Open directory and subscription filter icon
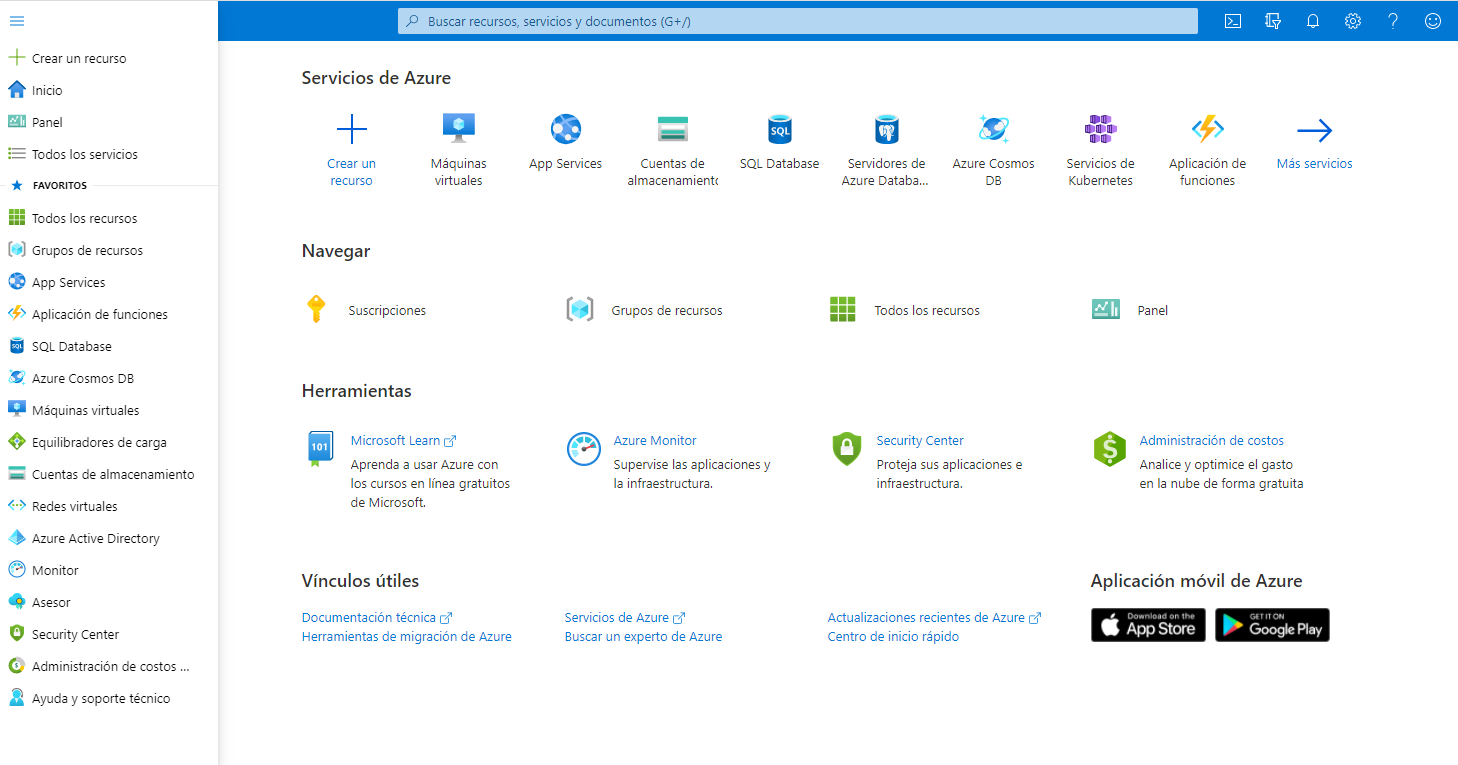This screenshot has height=765, width=1458. point(1273,21)
